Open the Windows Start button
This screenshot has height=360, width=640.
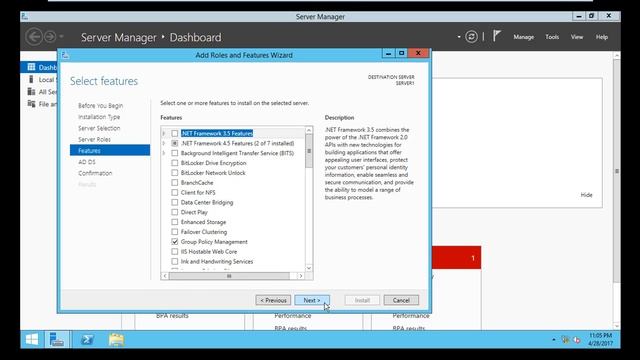pos(32,340)
